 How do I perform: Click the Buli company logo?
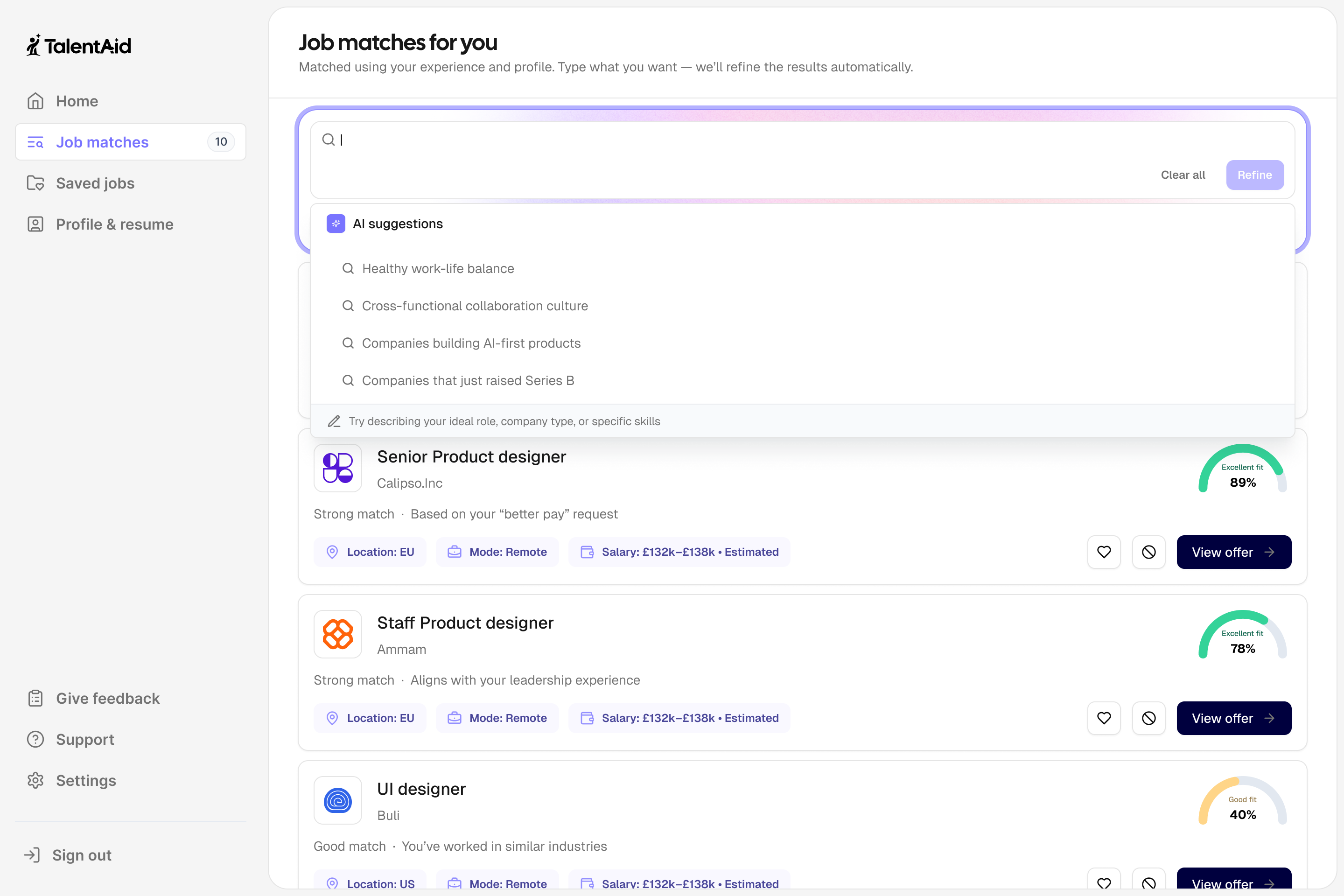point(338,801)
